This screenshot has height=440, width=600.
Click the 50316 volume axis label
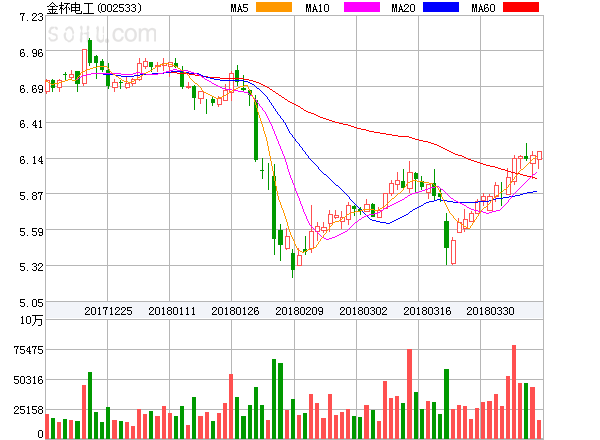29,380
